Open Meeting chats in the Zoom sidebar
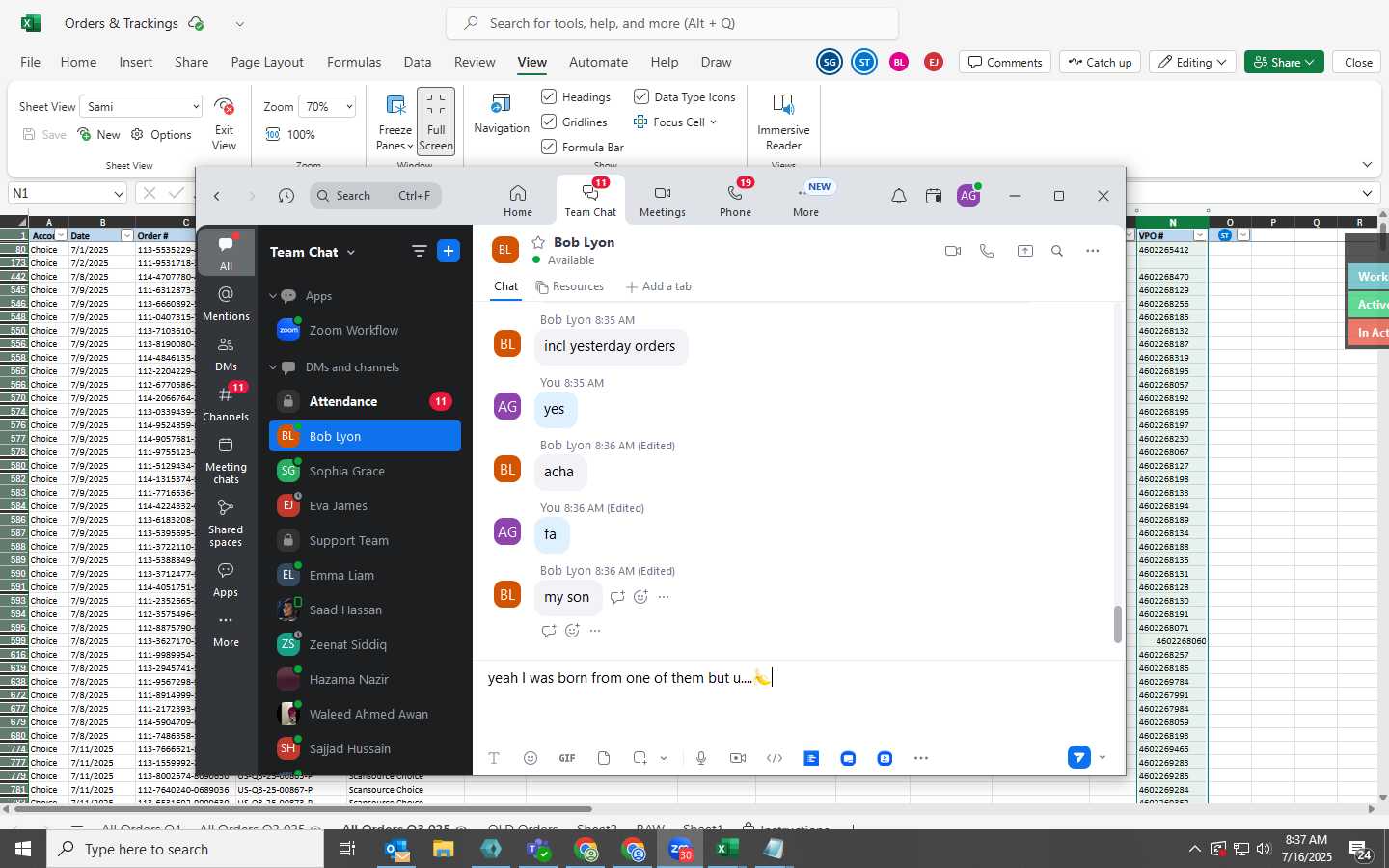This screenshot has width=1389, height=868. pyautogui.click(x=226, y=460)
